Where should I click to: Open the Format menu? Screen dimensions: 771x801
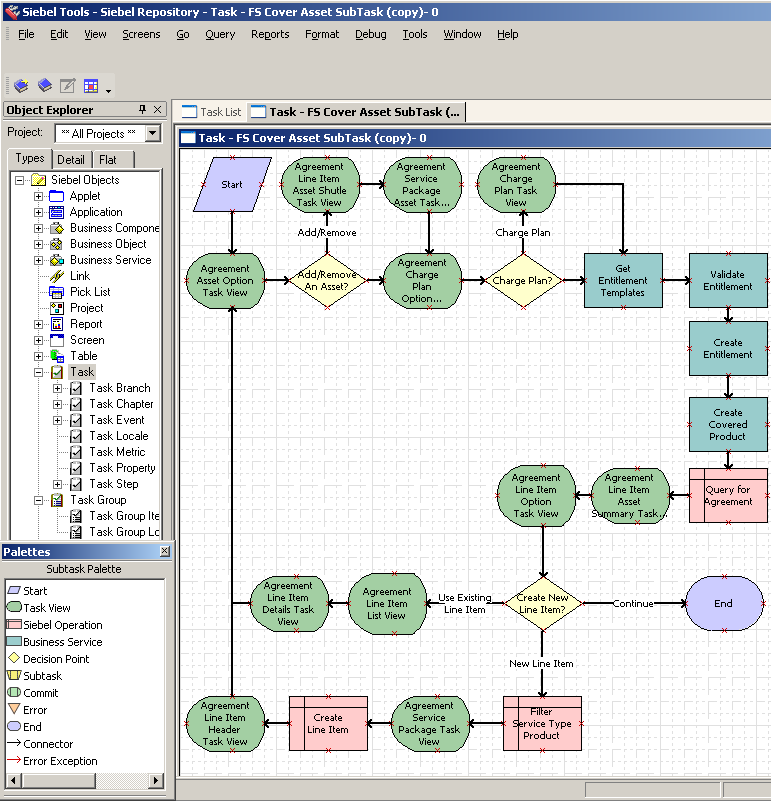(322, 34)
